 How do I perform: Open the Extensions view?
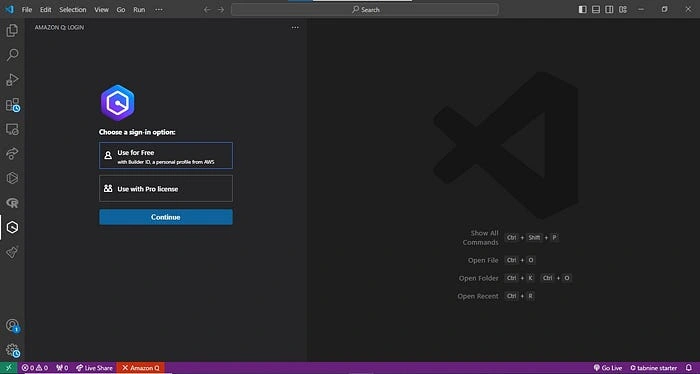click(x=12, y=105)
